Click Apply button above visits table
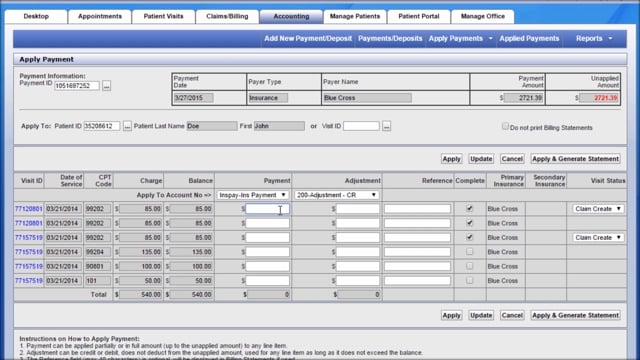 click(451, 159)
